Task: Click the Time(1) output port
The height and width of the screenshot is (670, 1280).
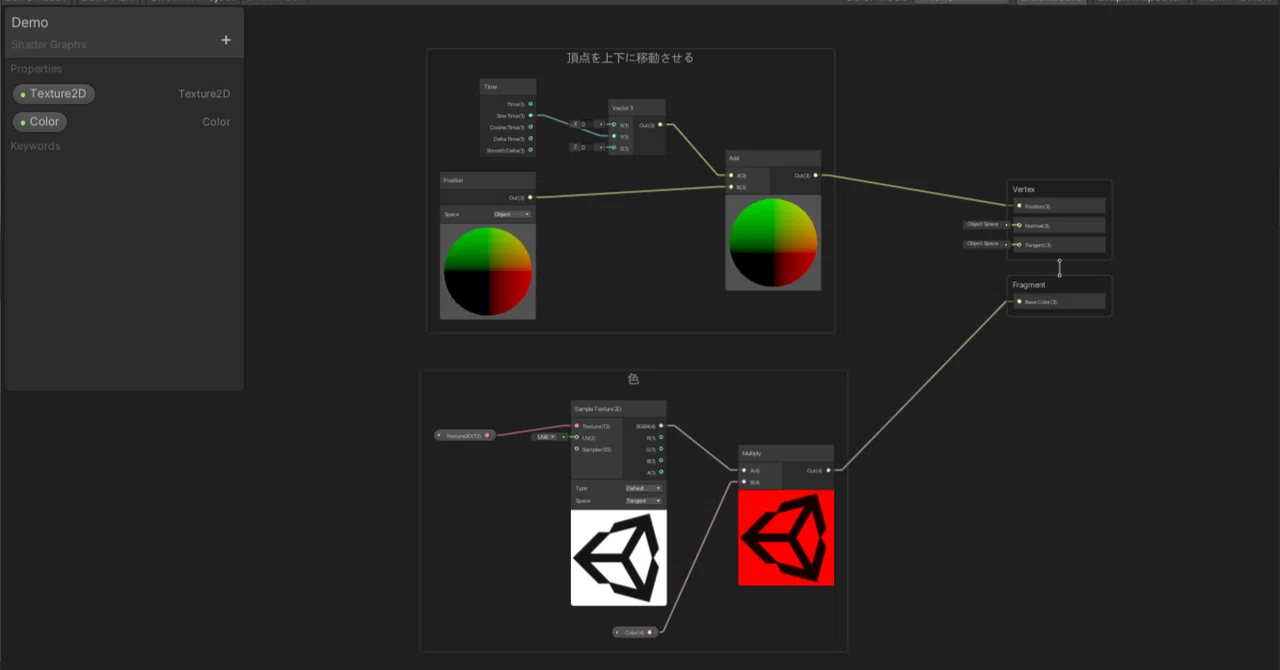Action: 530,104
